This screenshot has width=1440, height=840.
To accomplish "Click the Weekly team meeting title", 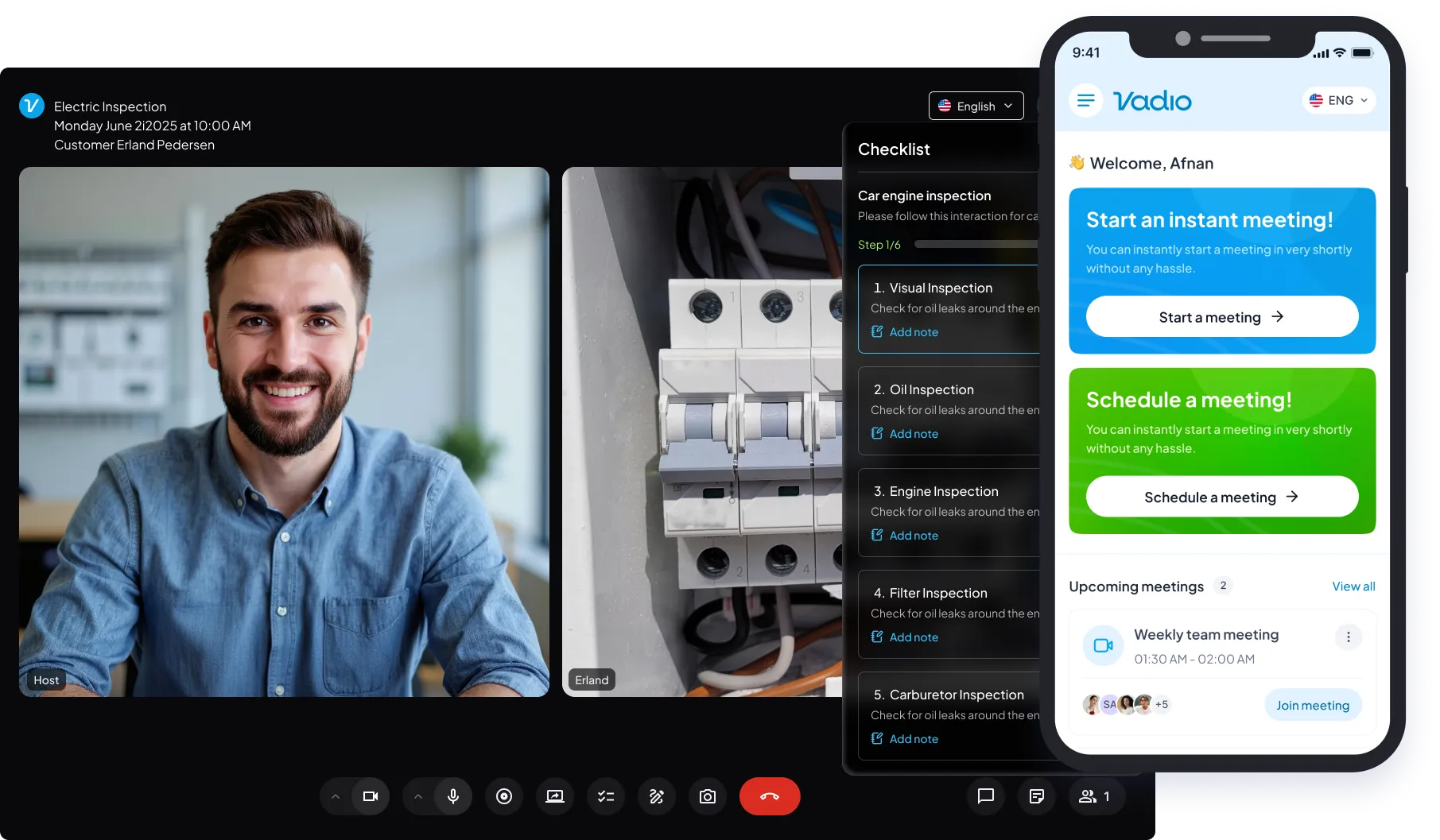I will (x=1206, y=635).
